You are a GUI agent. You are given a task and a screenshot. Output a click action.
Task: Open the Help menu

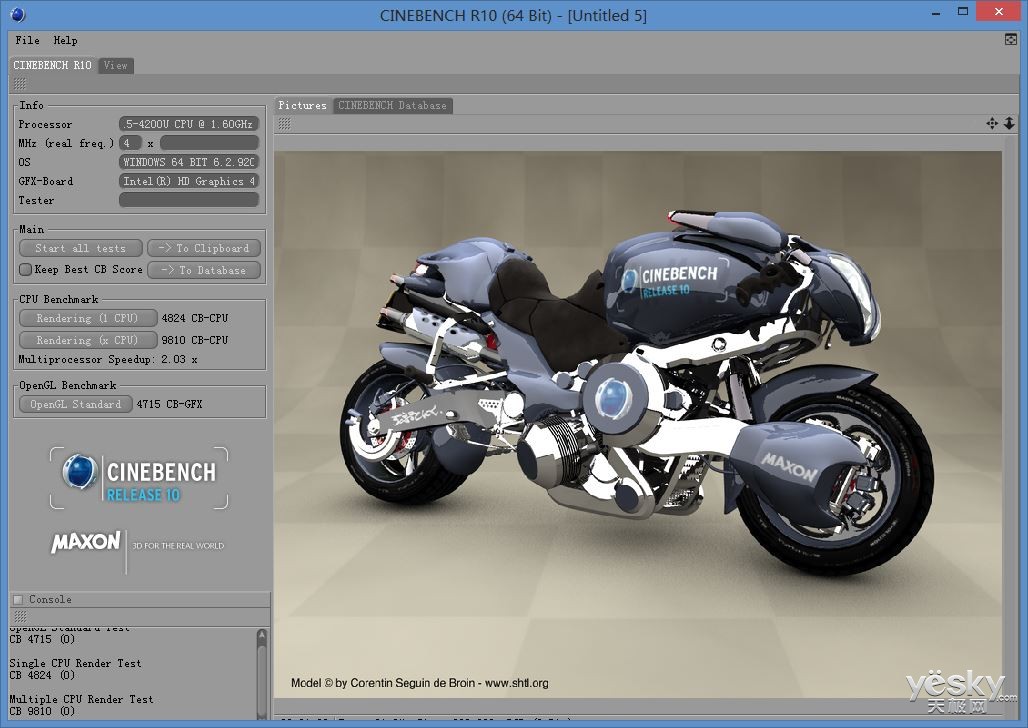tap(66, 40)
